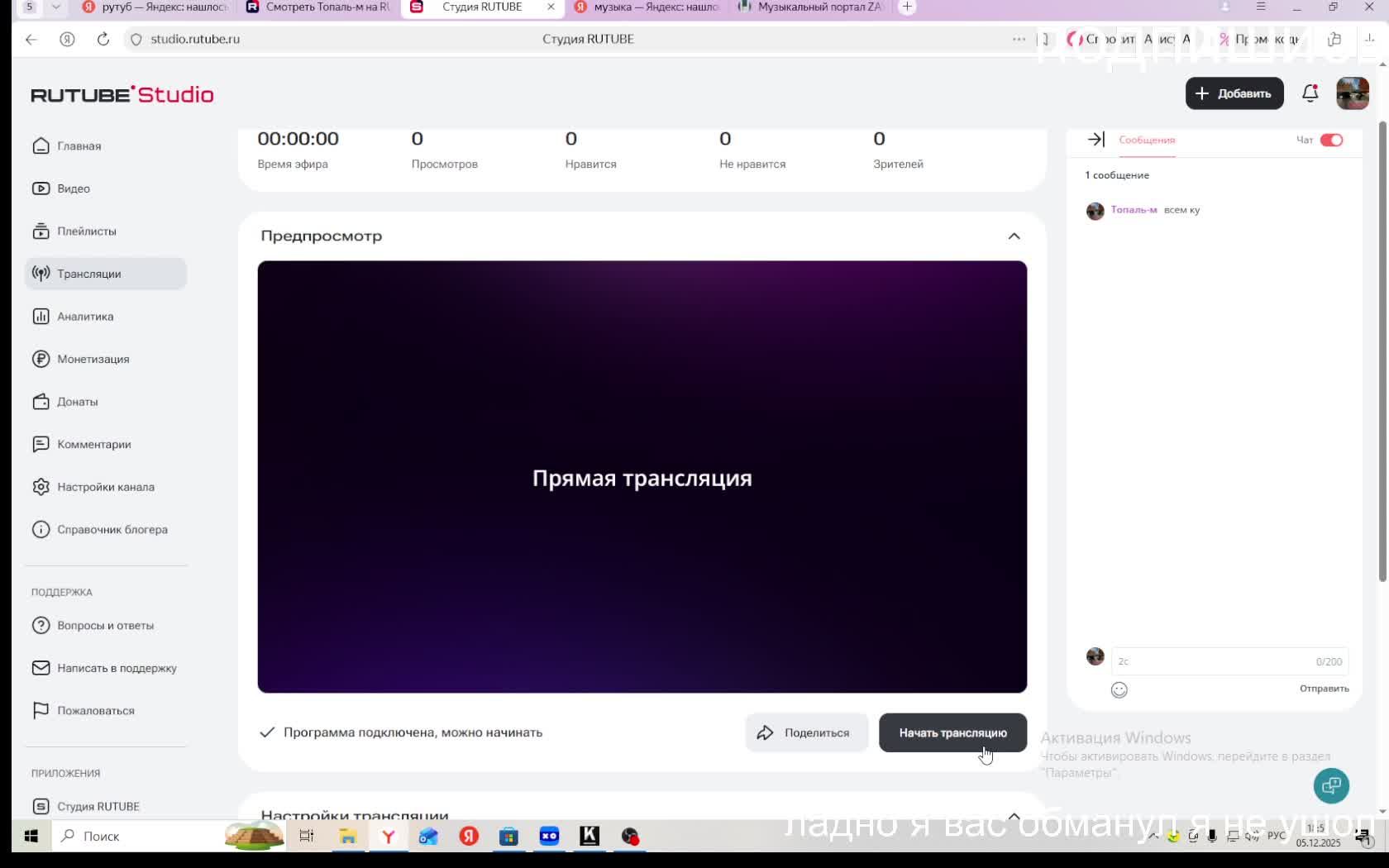Click the Добавить button
This screenshot has height=868, width=1389.
pyautogui.click(x=1234, y=93)
